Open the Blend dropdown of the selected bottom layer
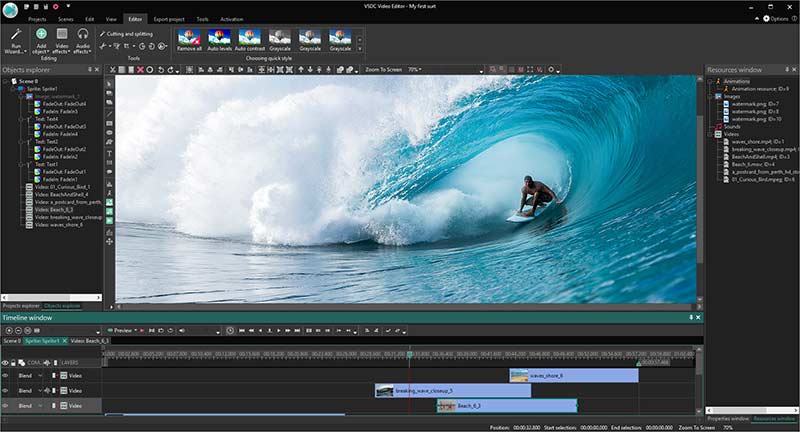800x432 pixels. coord(40,406)
